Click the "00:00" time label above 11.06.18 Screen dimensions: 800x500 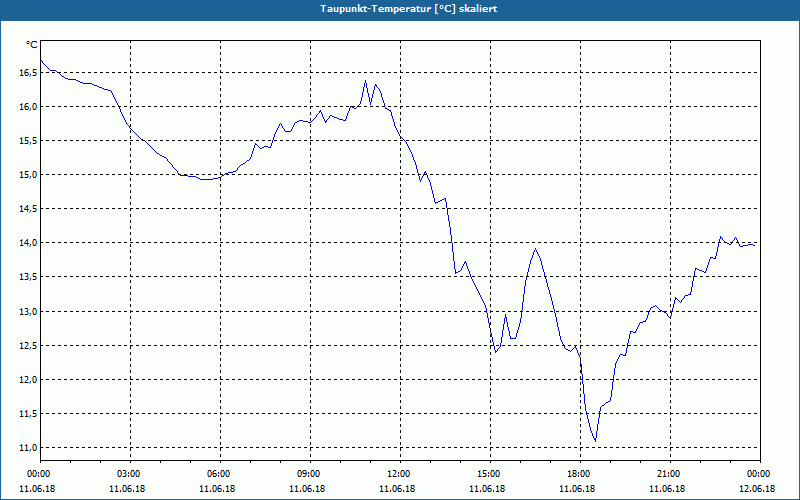pos(37,474)
